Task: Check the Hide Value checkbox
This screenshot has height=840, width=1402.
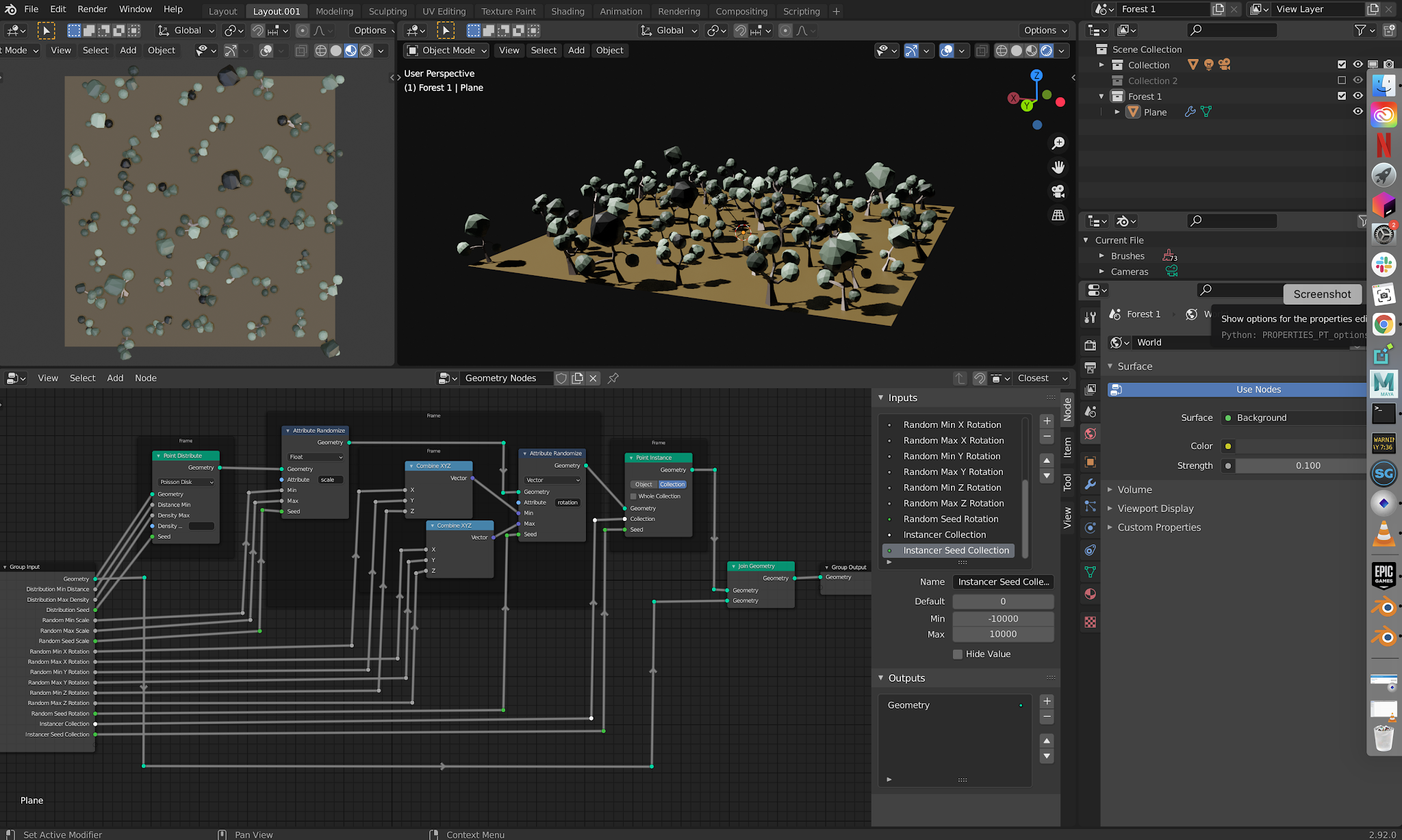Action: tap(958, 654)
